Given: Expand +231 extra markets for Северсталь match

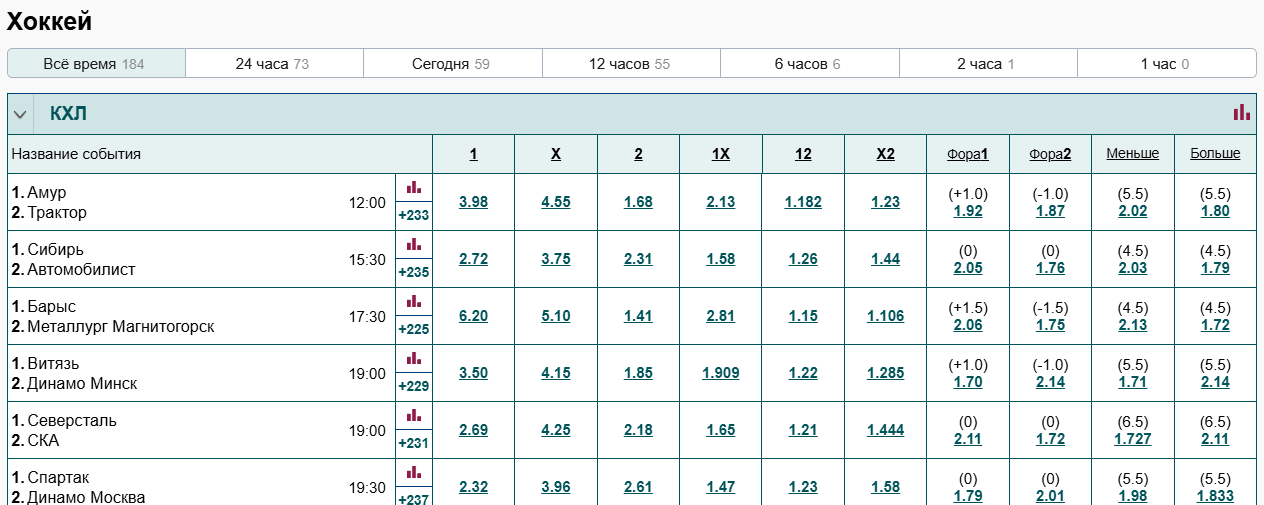Looking at the screenshot, I should 414,443.
